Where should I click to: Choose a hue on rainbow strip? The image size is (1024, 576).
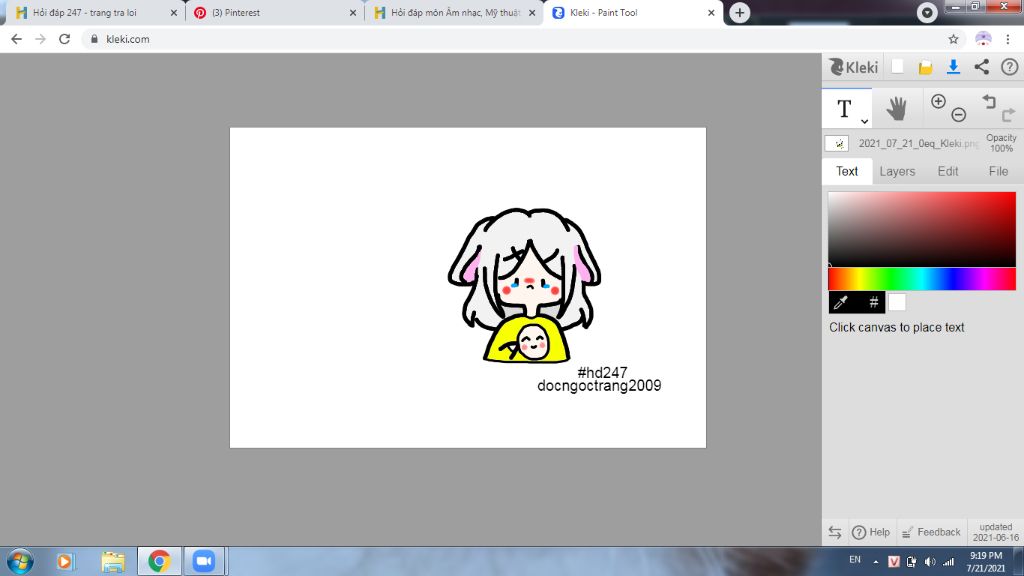(922, 279)
